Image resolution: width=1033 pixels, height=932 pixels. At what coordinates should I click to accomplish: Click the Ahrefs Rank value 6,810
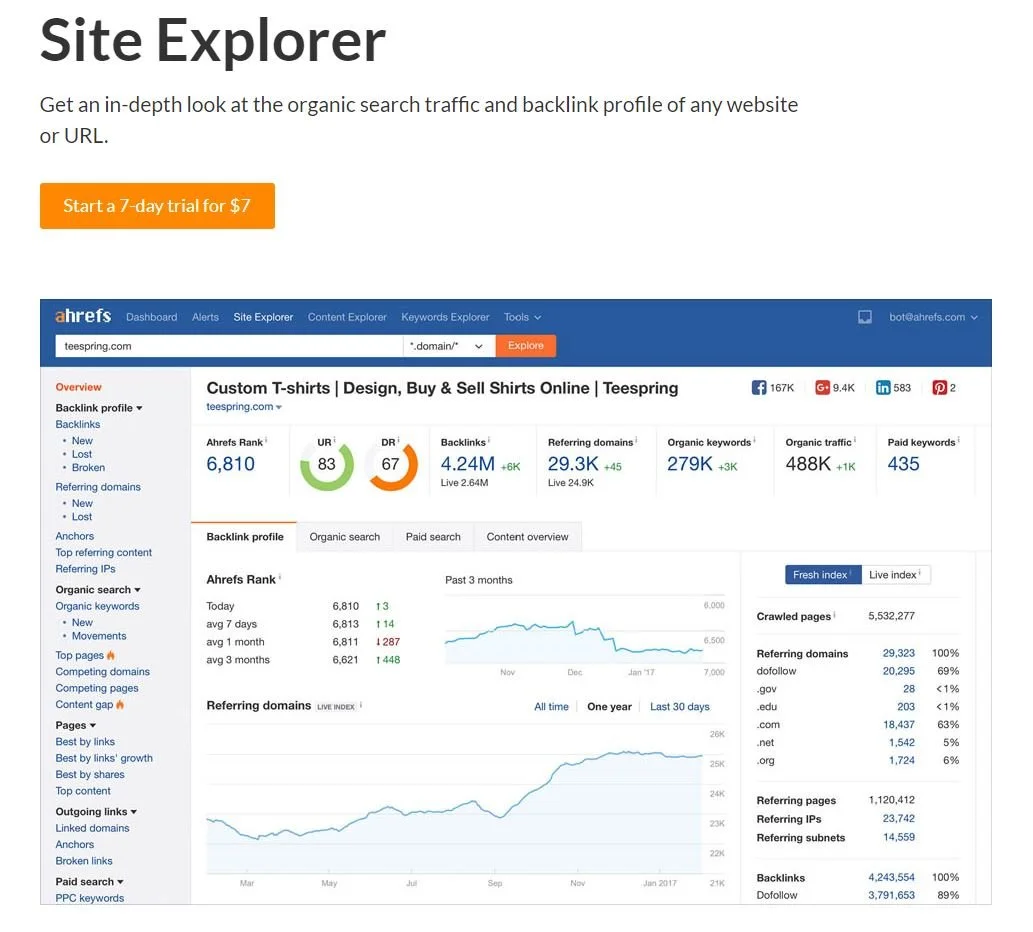[231, 464]
